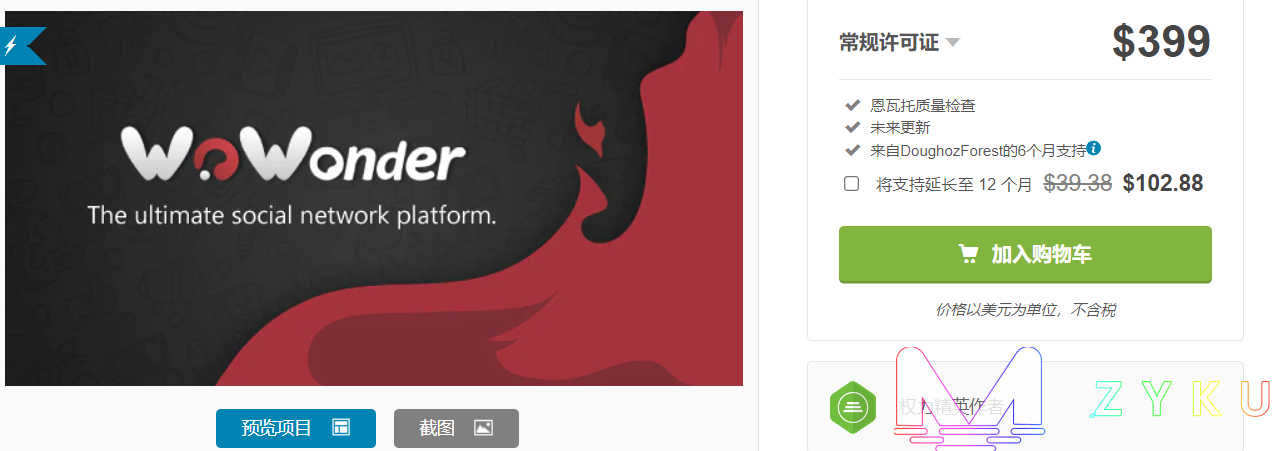Image resolution: width=1276 pixels, height=451 pixels.
Task: Expand the 常规许可证 dropdown arrow
Action: (x=953, y=42)
